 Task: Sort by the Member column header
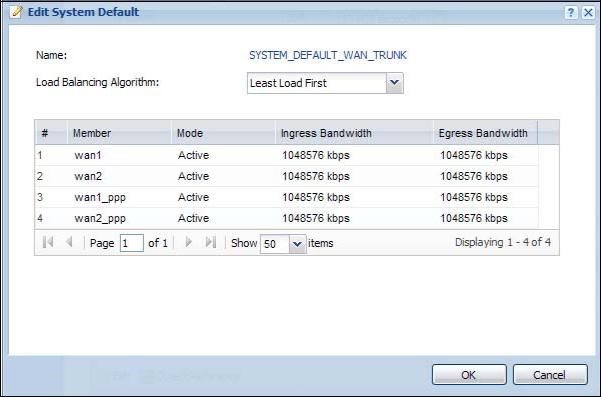point(120,133)
